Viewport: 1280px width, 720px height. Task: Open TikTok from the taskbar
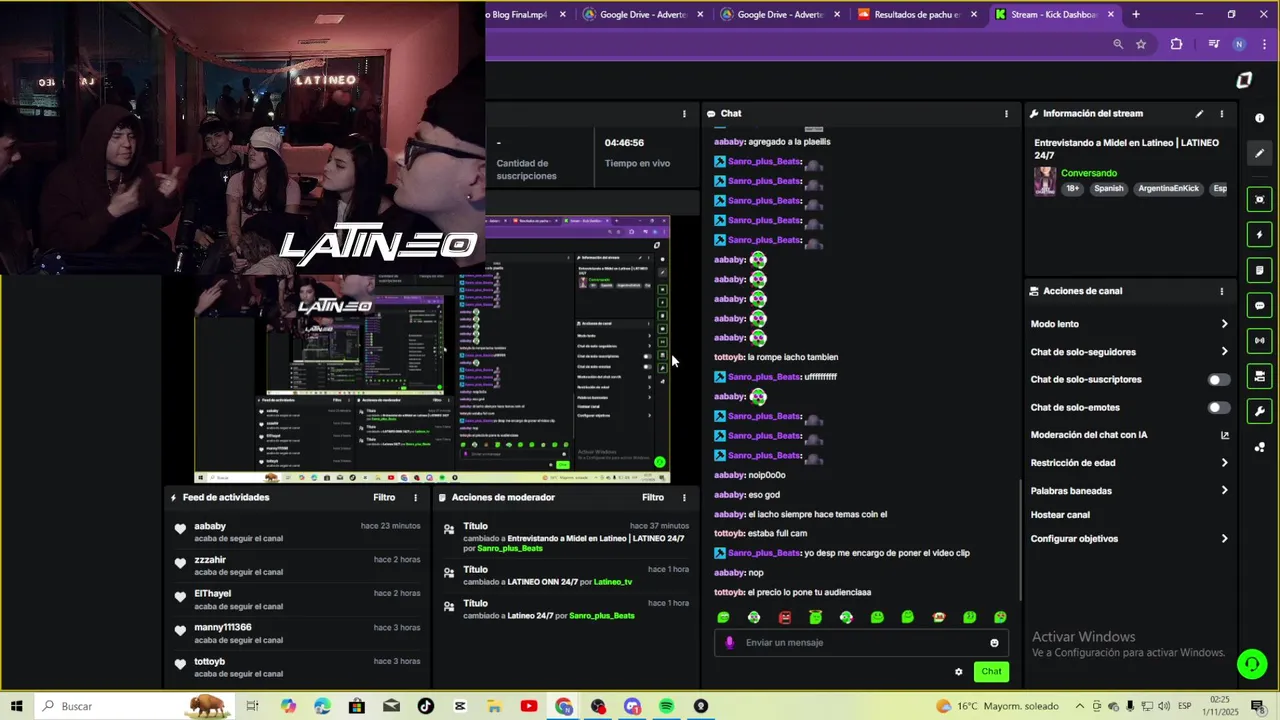pyautogui.click(x=426, y=706)
